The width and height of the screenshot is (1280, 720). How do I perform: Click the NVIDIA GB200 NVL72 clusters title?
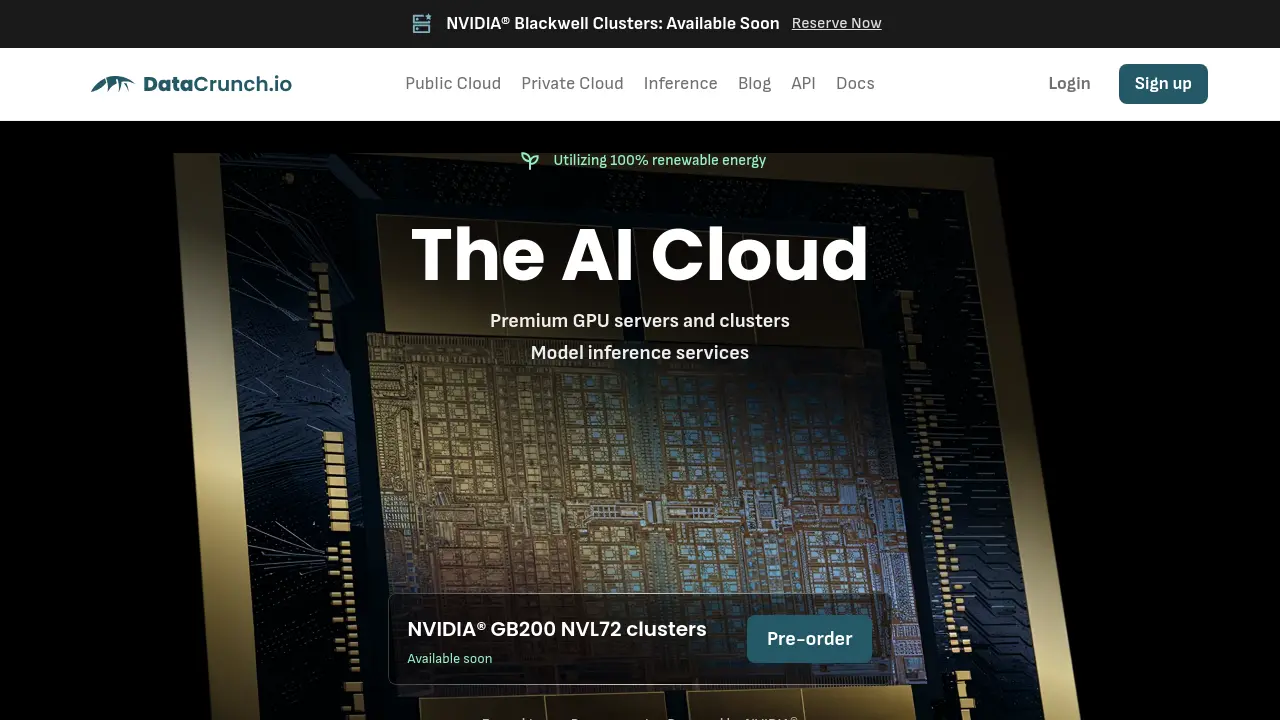coord(557,629)
